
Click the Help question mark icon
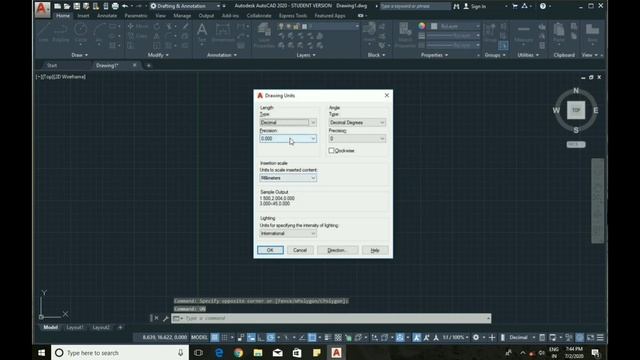pos(542,6)
